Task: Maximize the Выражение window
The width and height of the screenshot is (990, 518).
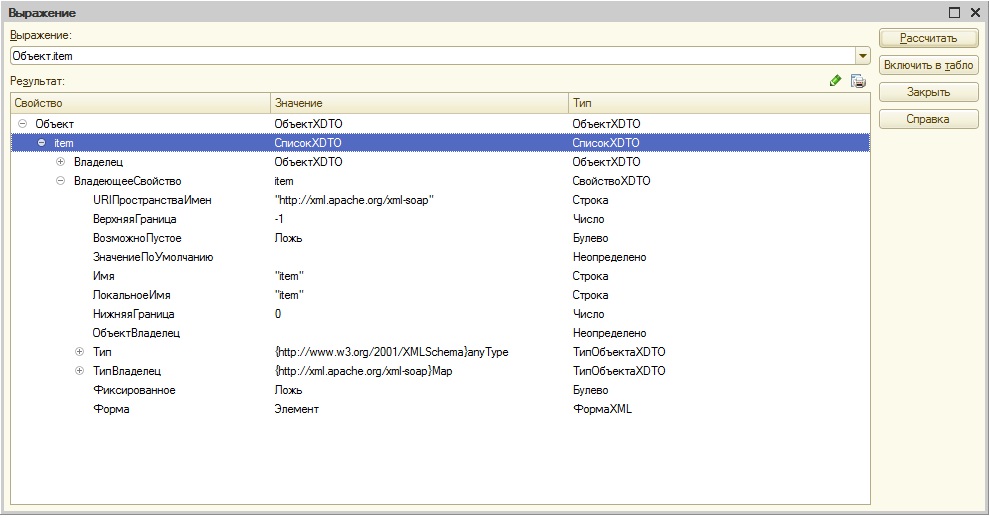Action: click(x=955, y=12)
